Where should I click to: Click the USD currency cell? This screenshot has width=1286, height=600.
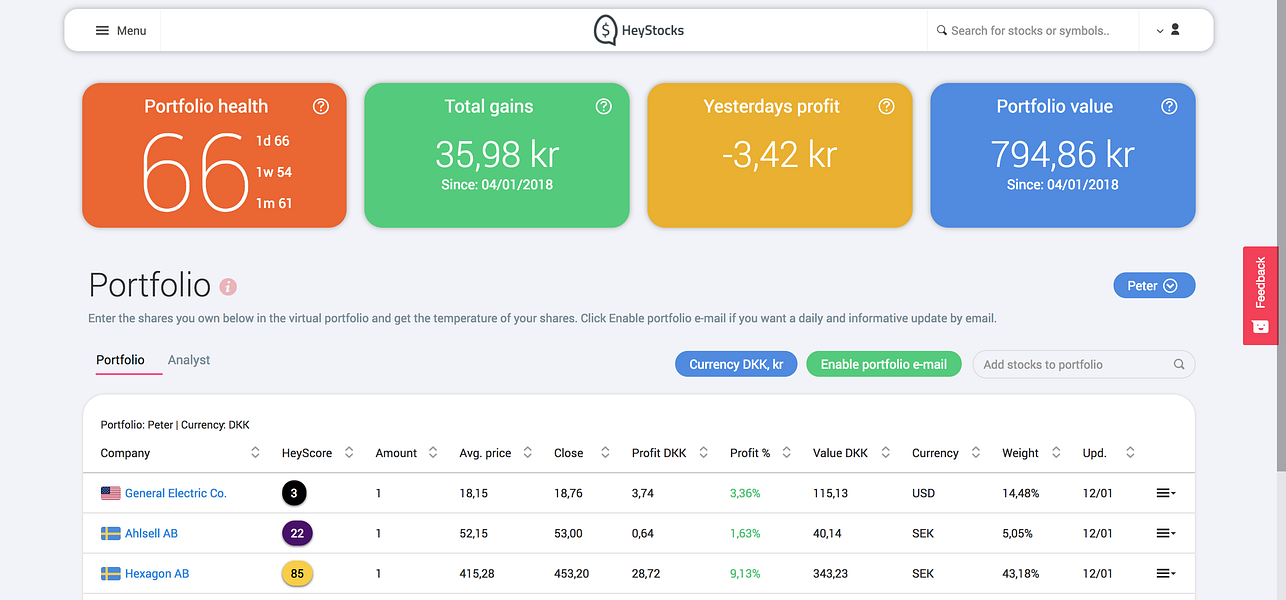click(923, 493)
